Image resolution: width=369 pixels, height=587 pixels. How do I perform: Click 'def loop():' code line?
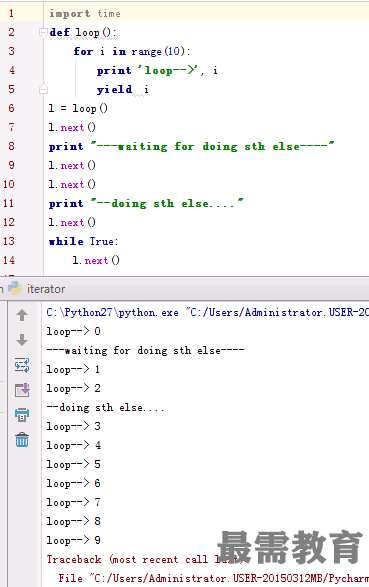tap(83, 33)
